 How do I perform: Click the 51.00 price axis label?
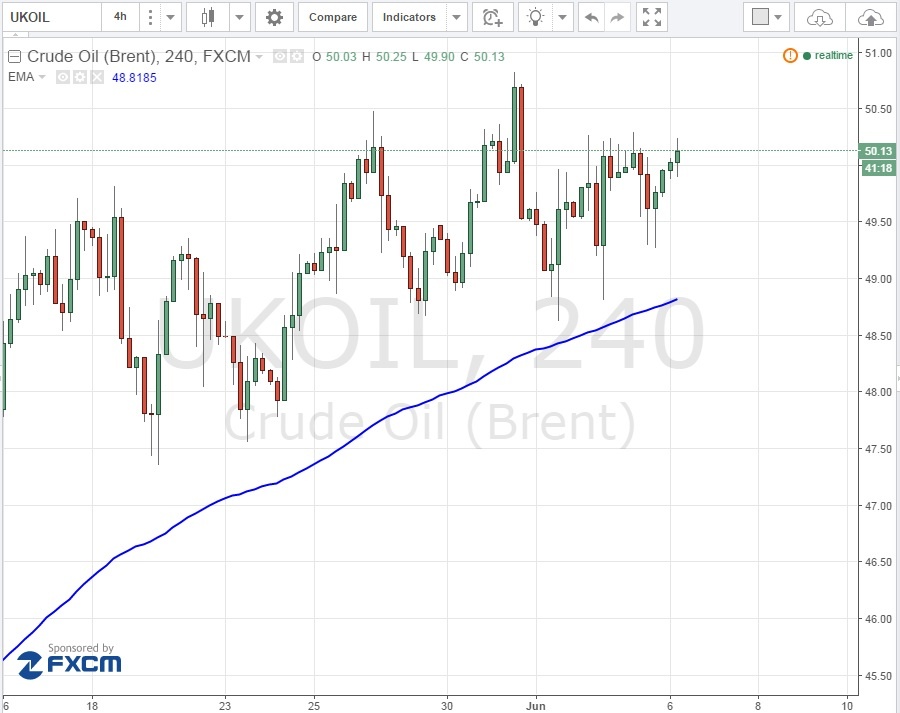(x=879, y=53)
